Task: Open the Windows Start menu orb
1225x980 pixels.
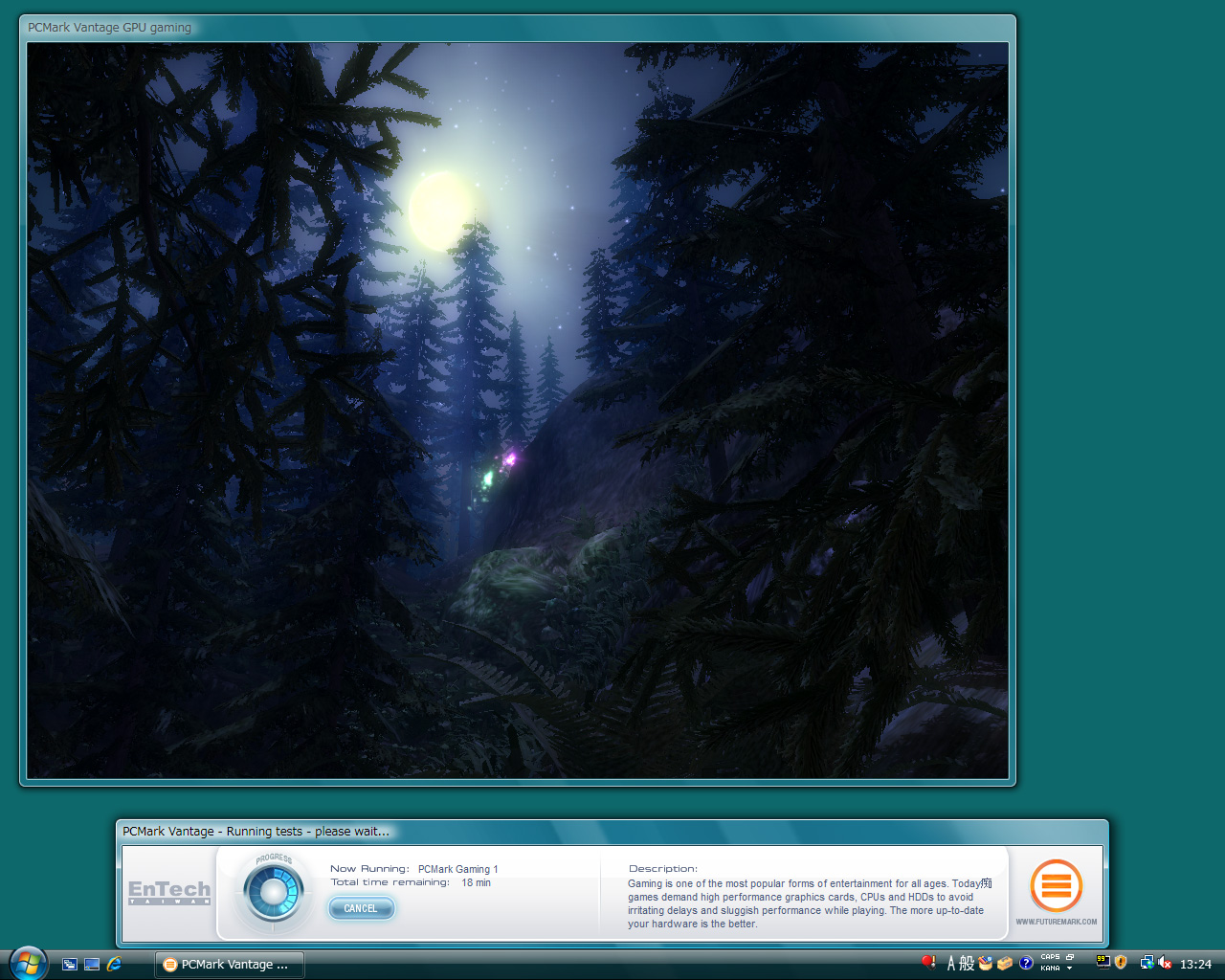Action: 29,963
